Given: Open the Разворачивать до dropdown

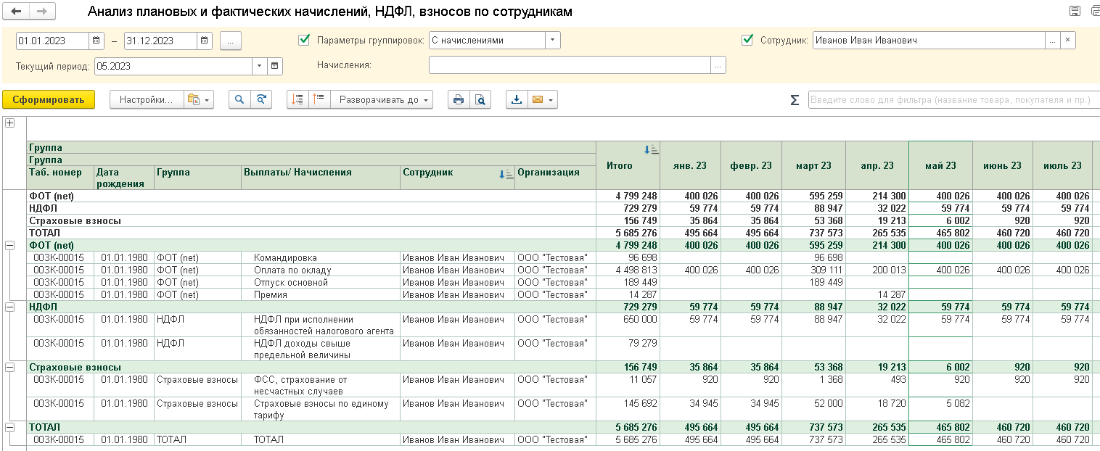Looking at the screenshot, I should coord(382,100).
